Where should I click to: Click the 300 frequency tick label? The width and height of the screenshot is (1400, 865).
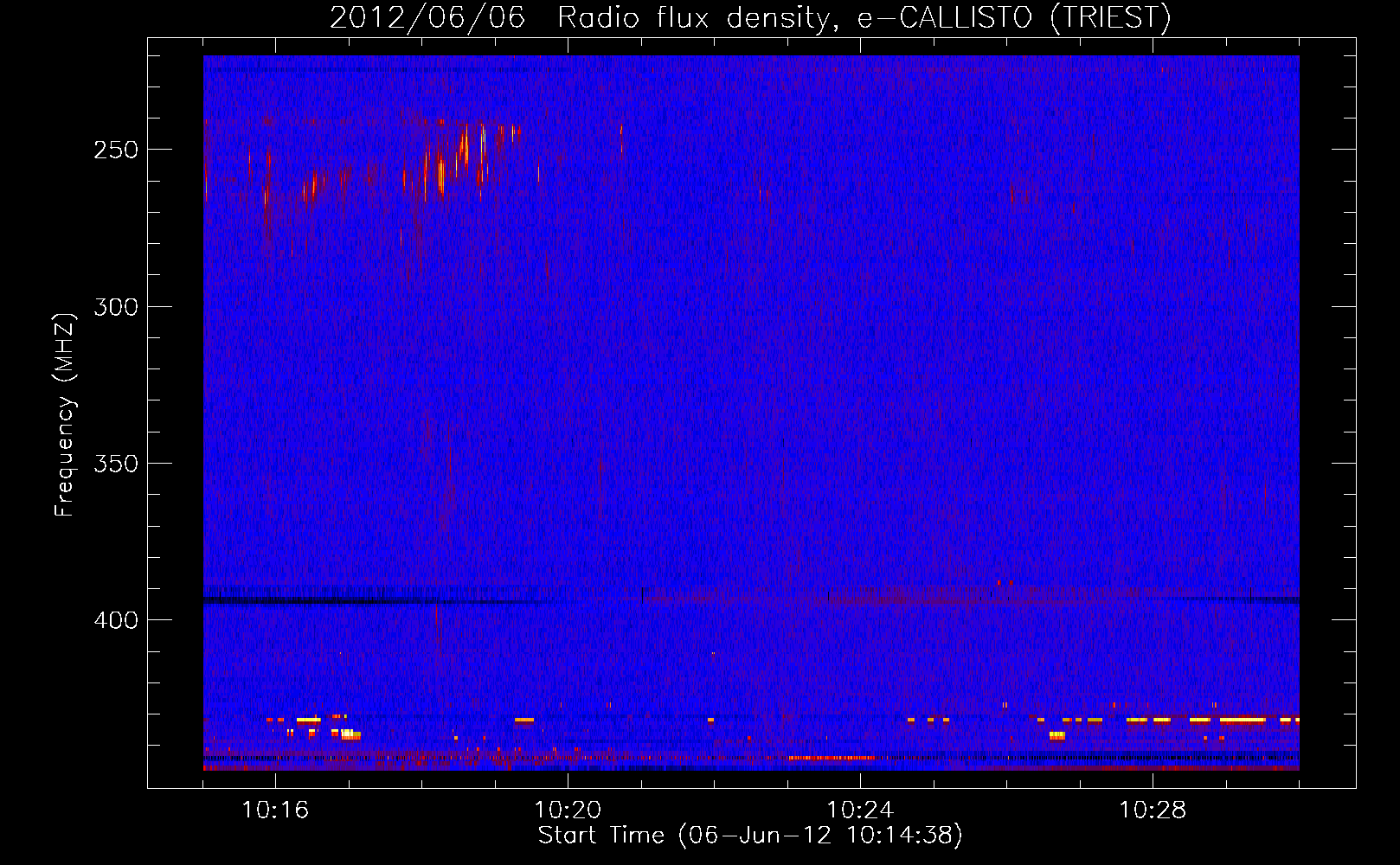(x=116, y=307)
